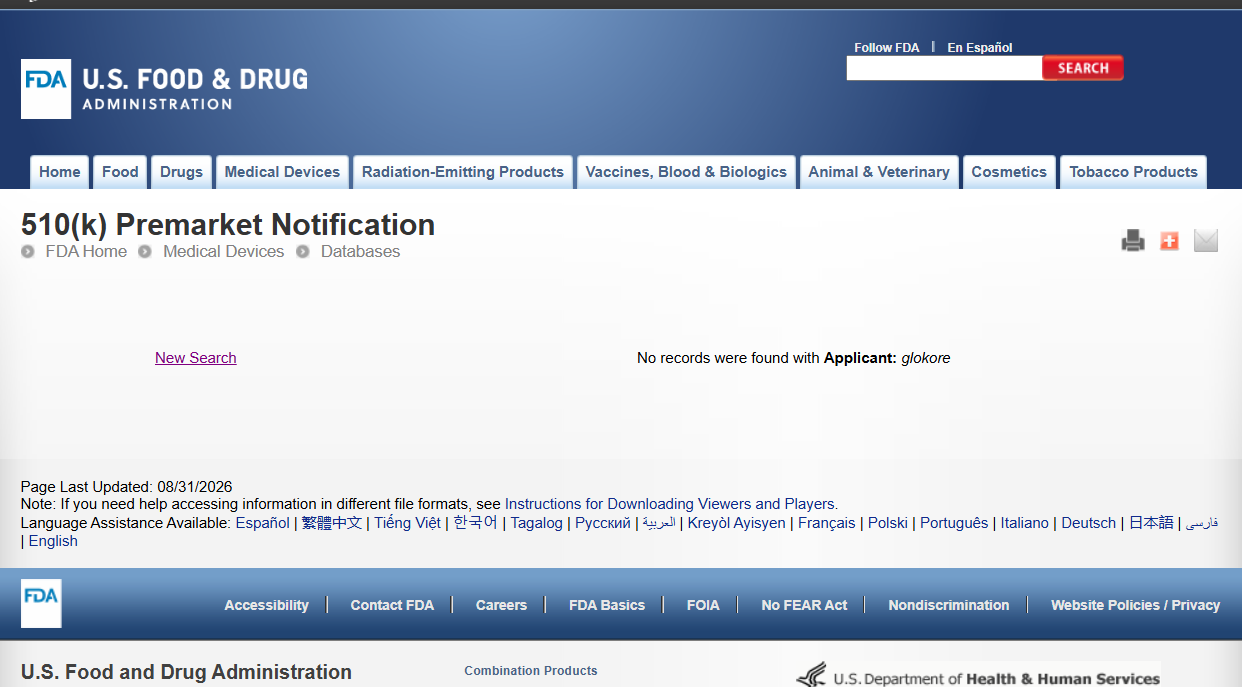
Task: Select Farsi language assistance link
Action: [1202, 523]
